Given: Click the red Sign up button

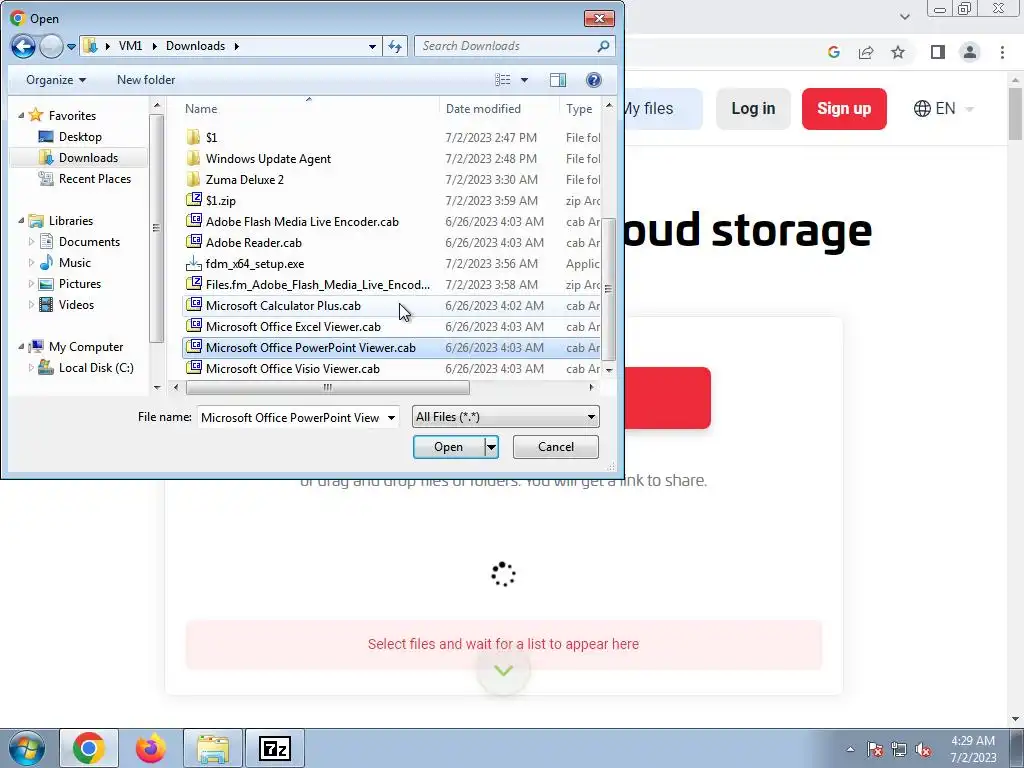Looking at the screenshot, I should (844, 108).
